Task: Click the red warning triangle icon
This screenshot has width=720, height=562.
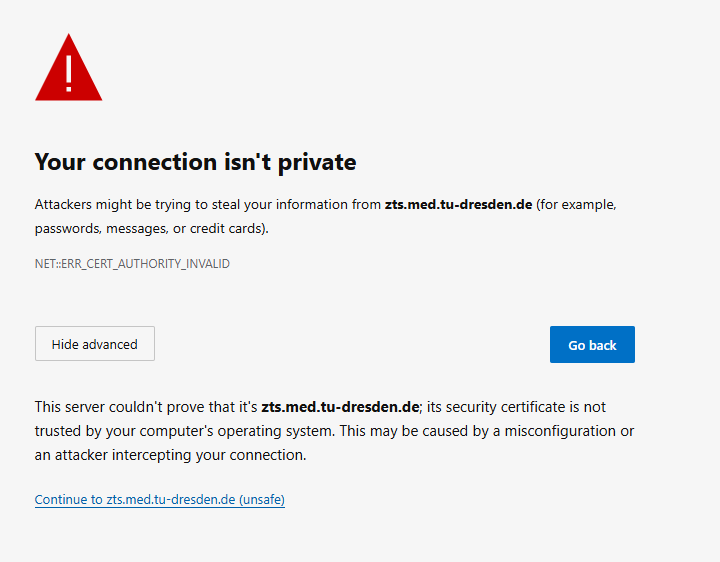Action: click(68, 70)
